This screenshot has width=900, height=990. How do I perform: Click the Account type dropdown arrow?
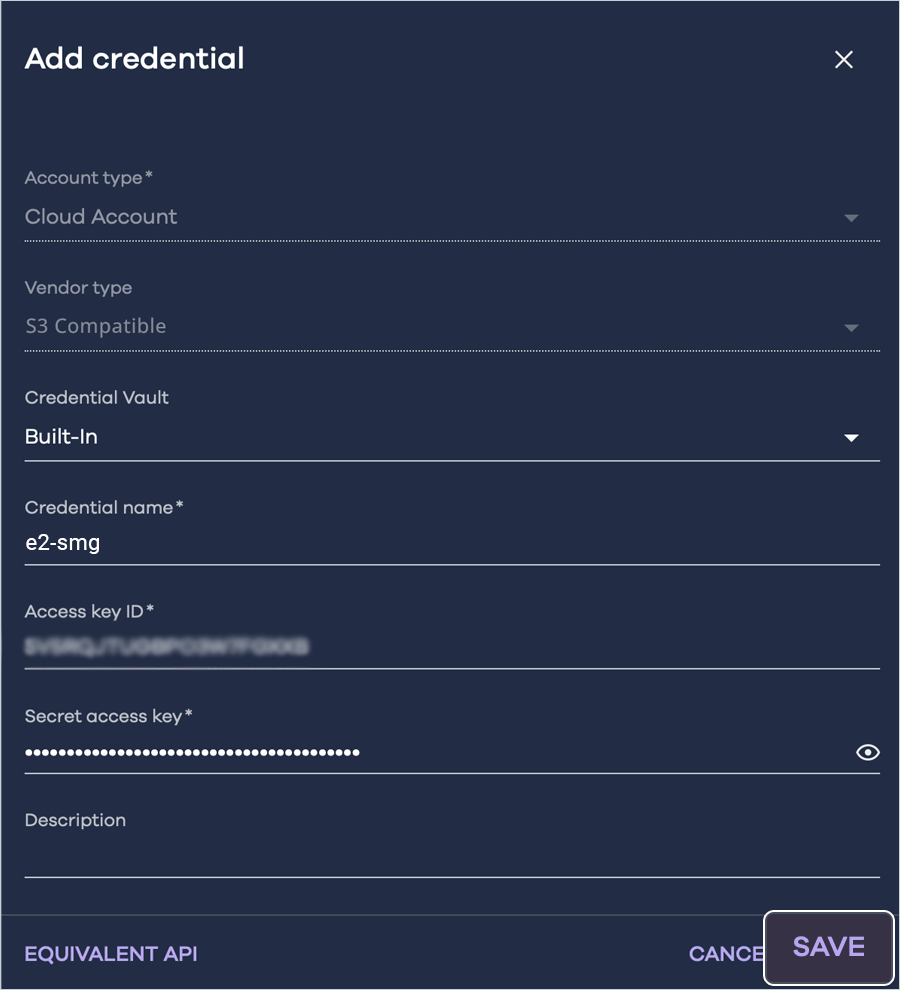click(851, 218)
